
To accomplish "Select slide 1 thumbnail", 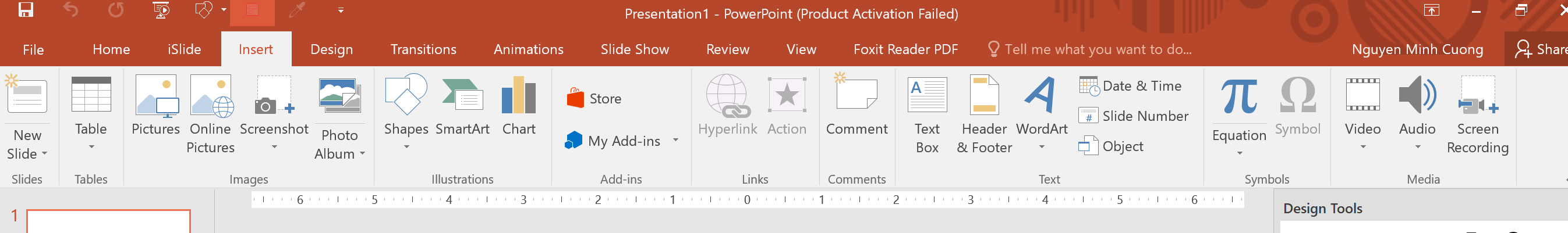I will click(x=108, y=221).
